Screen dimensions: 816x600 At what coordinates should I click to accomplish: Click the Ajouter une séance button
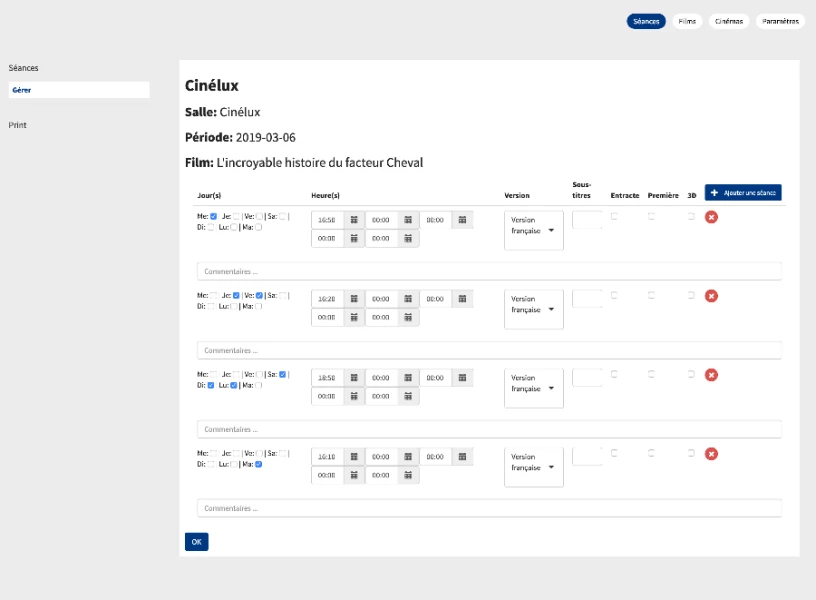(x=742, y=192)
